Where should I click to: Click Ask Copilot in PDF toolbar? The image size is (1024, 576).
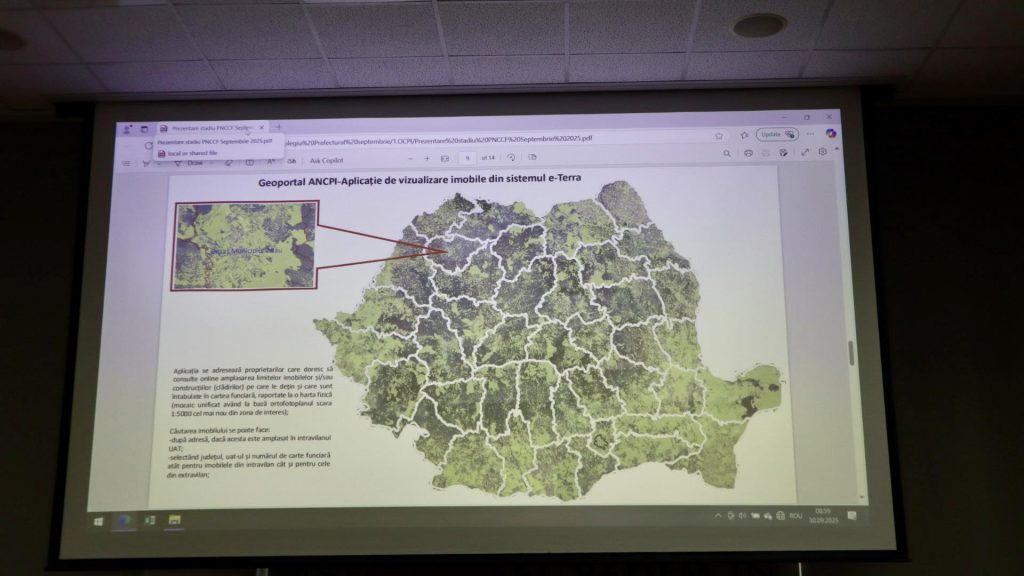click(x=327, y=160)
